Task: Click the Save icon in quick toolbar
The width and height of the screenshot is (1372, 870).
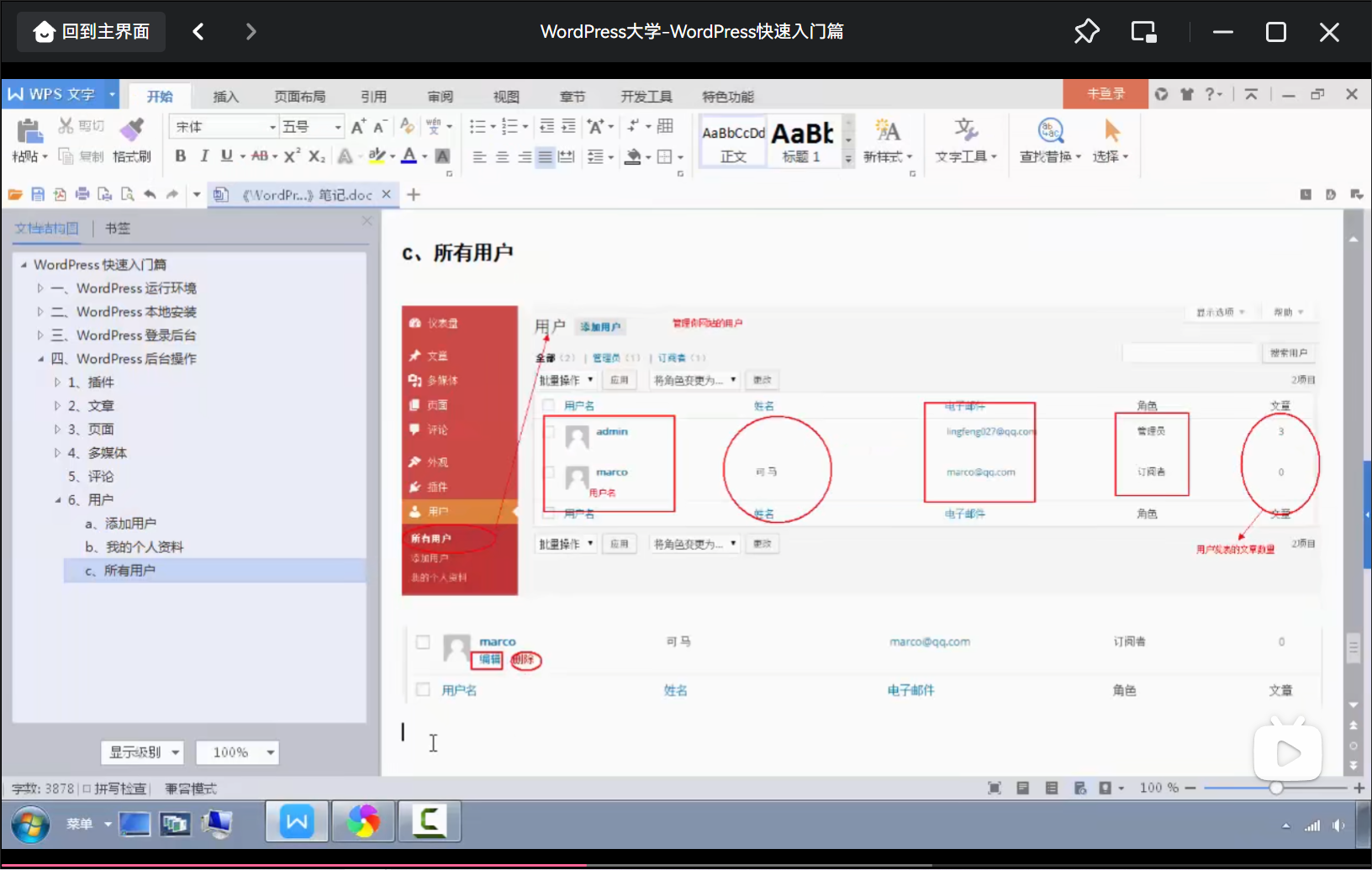Action: [x=37, y=194]
